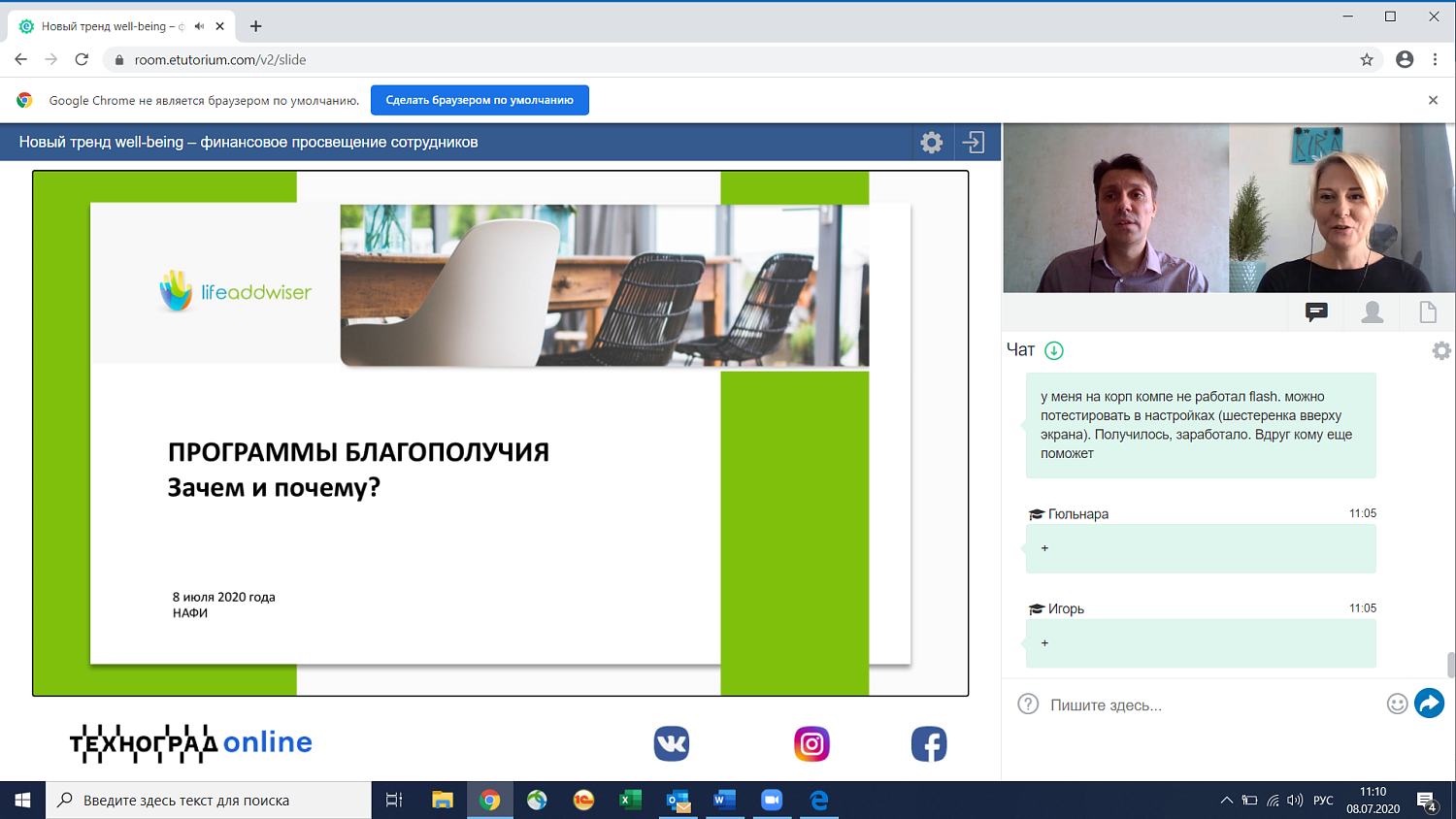Bookmark this page with the star icon

[1367, 59]
